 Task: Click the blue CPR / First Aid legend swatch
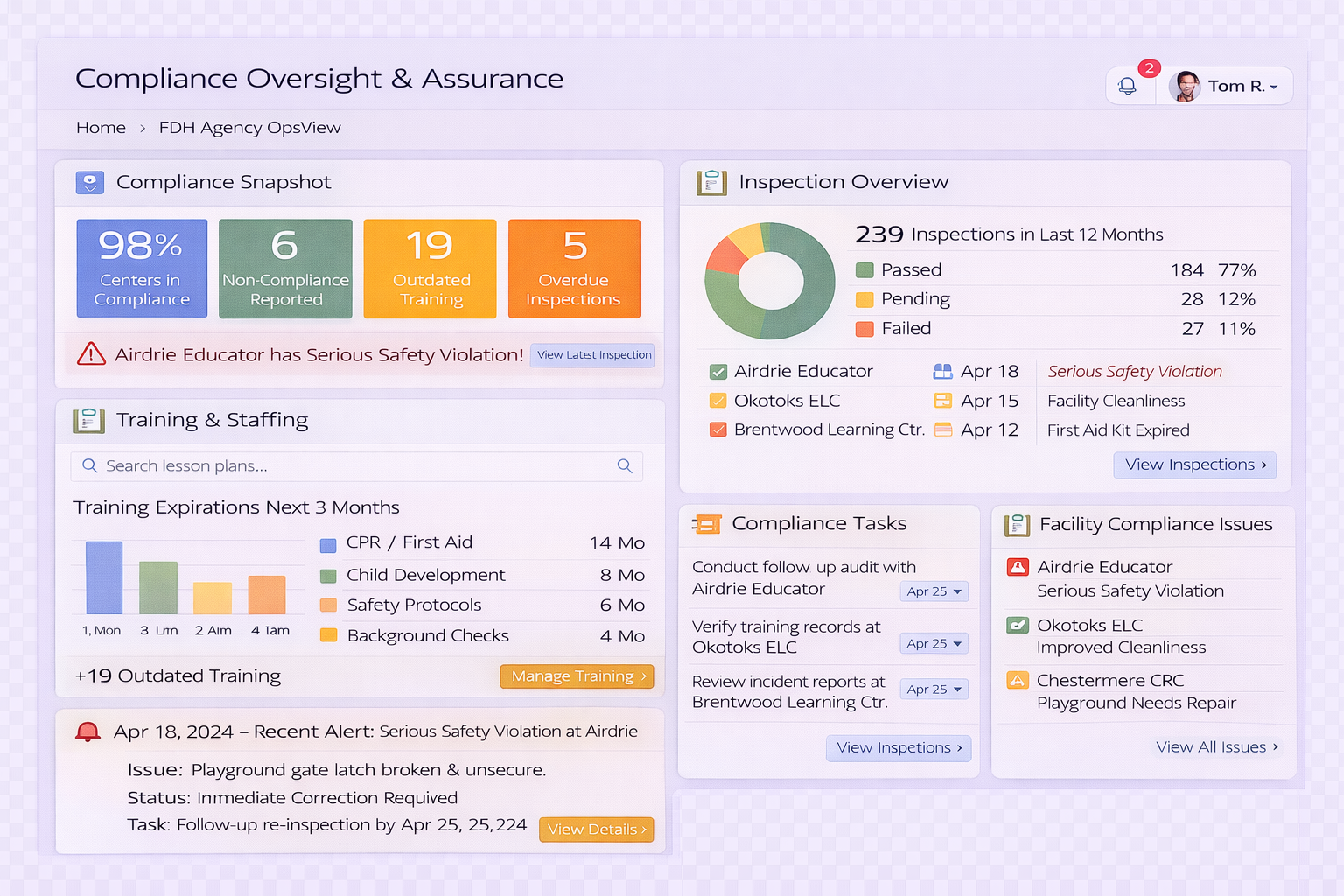328,545
